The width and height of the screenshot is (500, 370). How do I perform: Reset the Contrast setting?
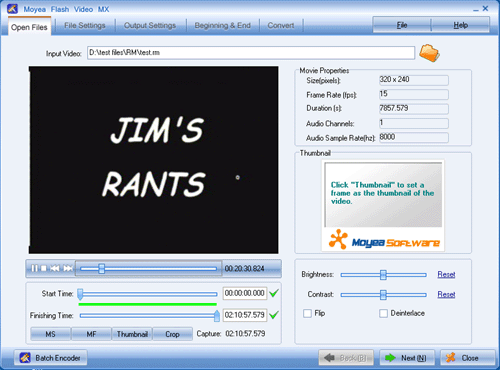pos(446,294)
